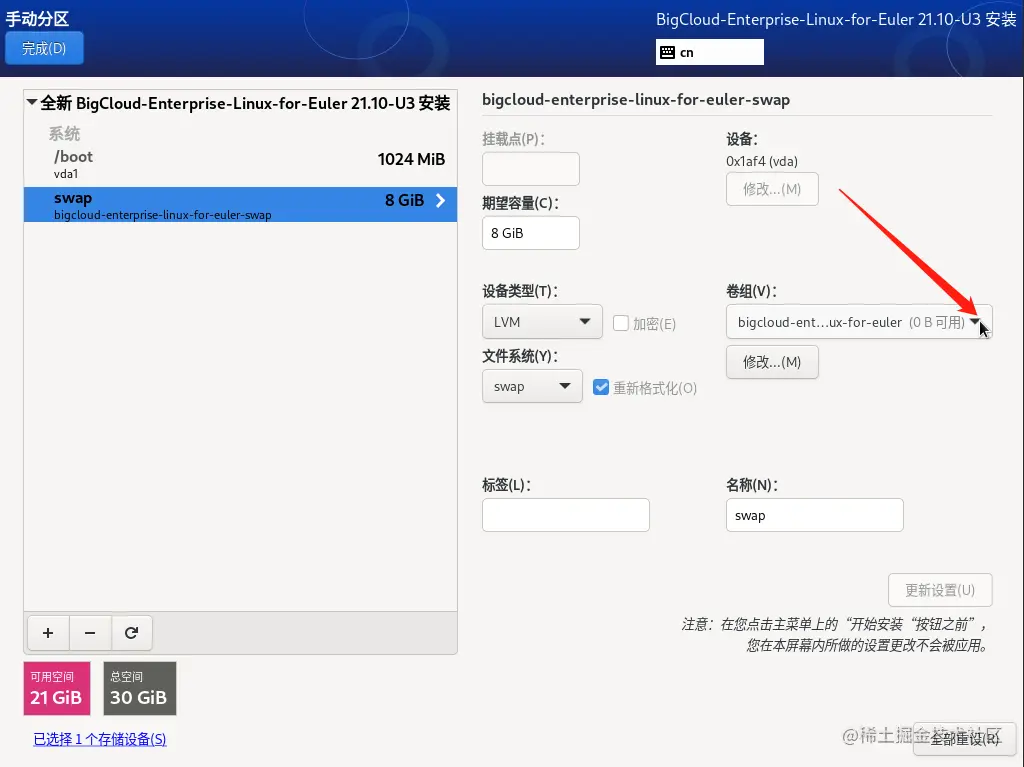The image size is (1024, 767).
Task: Click the keyboard icon in the layout selector
Action: pyautogui.click(x=668, y=51)
